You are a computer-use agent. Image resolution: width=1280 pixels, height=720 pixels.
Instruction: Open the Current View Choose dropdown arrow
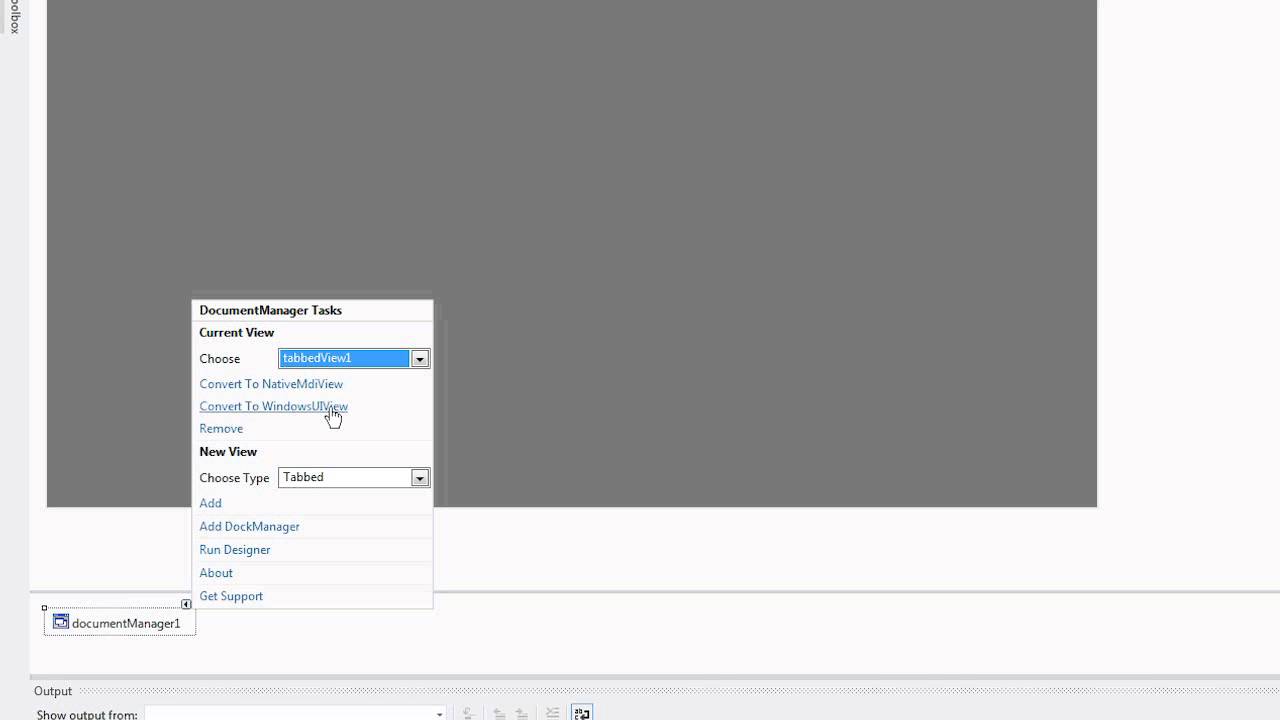click(420, 358)
